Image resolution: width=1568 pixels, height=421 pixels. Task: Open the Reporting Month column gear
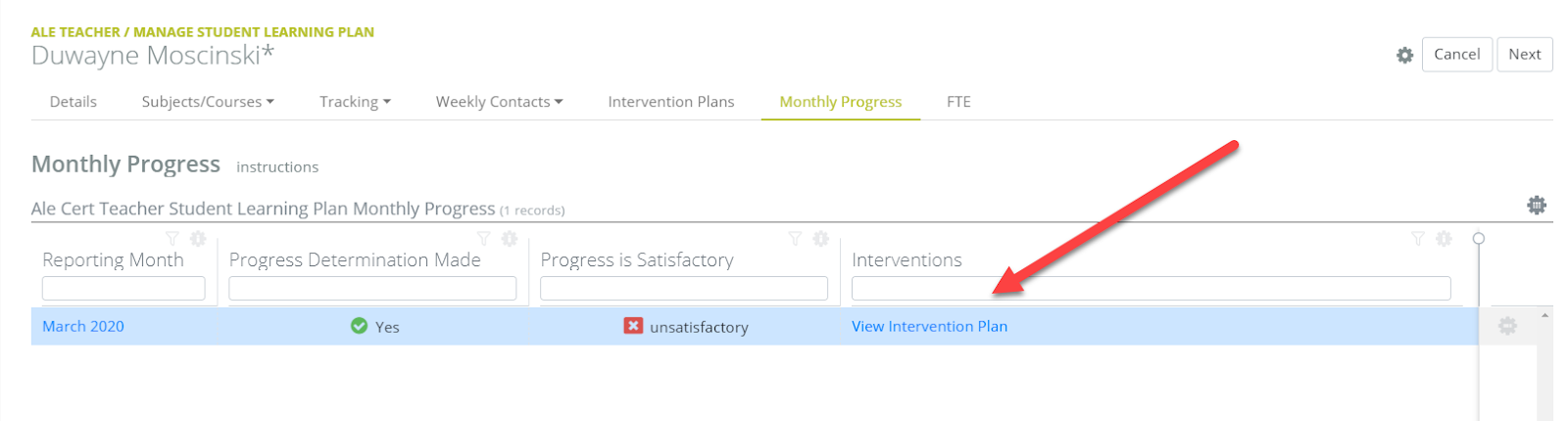[198, 238]
